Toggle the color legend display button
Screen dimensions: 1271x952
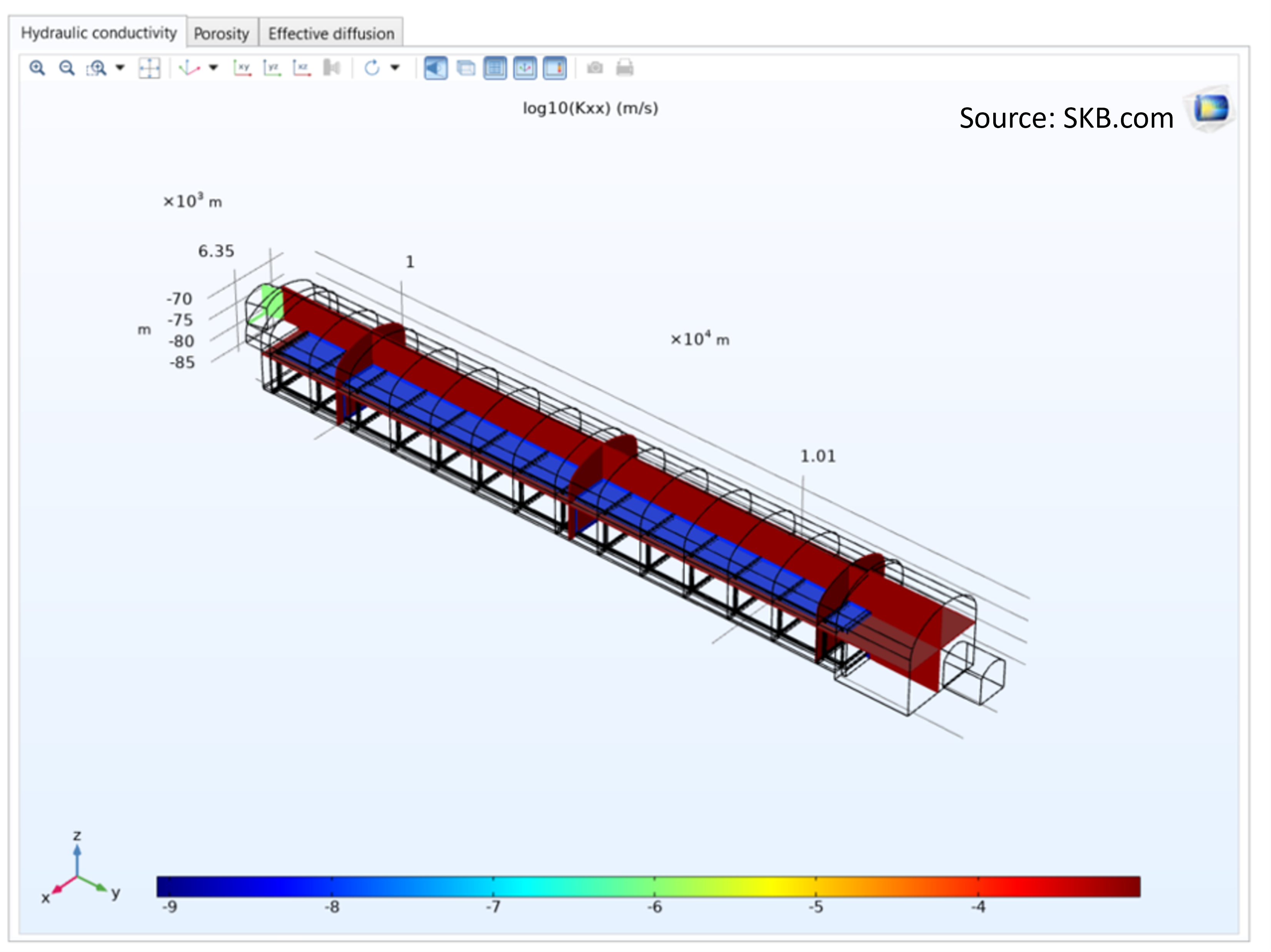coord(555,68)
